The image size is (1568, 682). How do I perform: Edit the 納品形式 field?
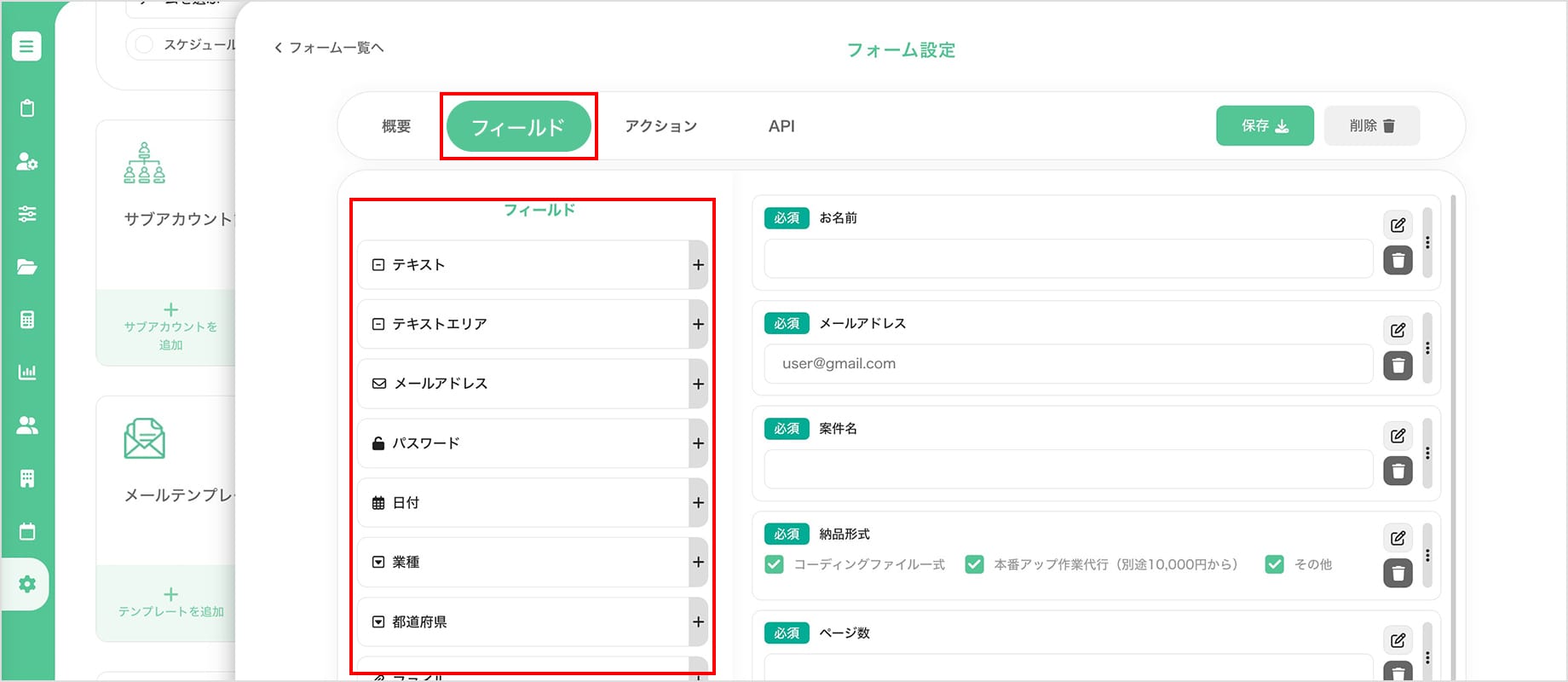coord(1398,538)
